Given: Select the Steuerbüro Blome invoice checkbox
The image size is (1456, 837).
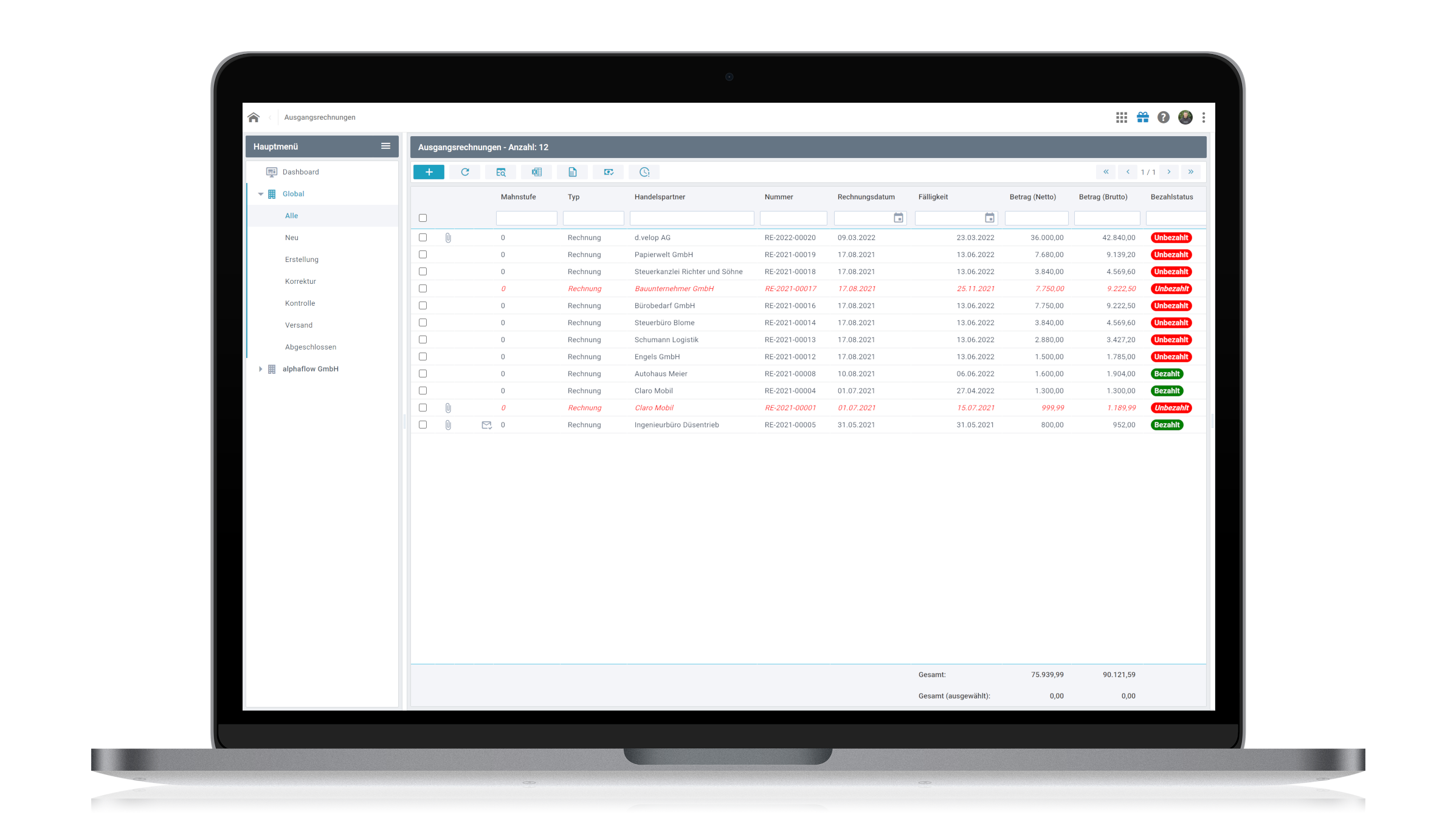Looking at the screenshot, I should [423, 323].
